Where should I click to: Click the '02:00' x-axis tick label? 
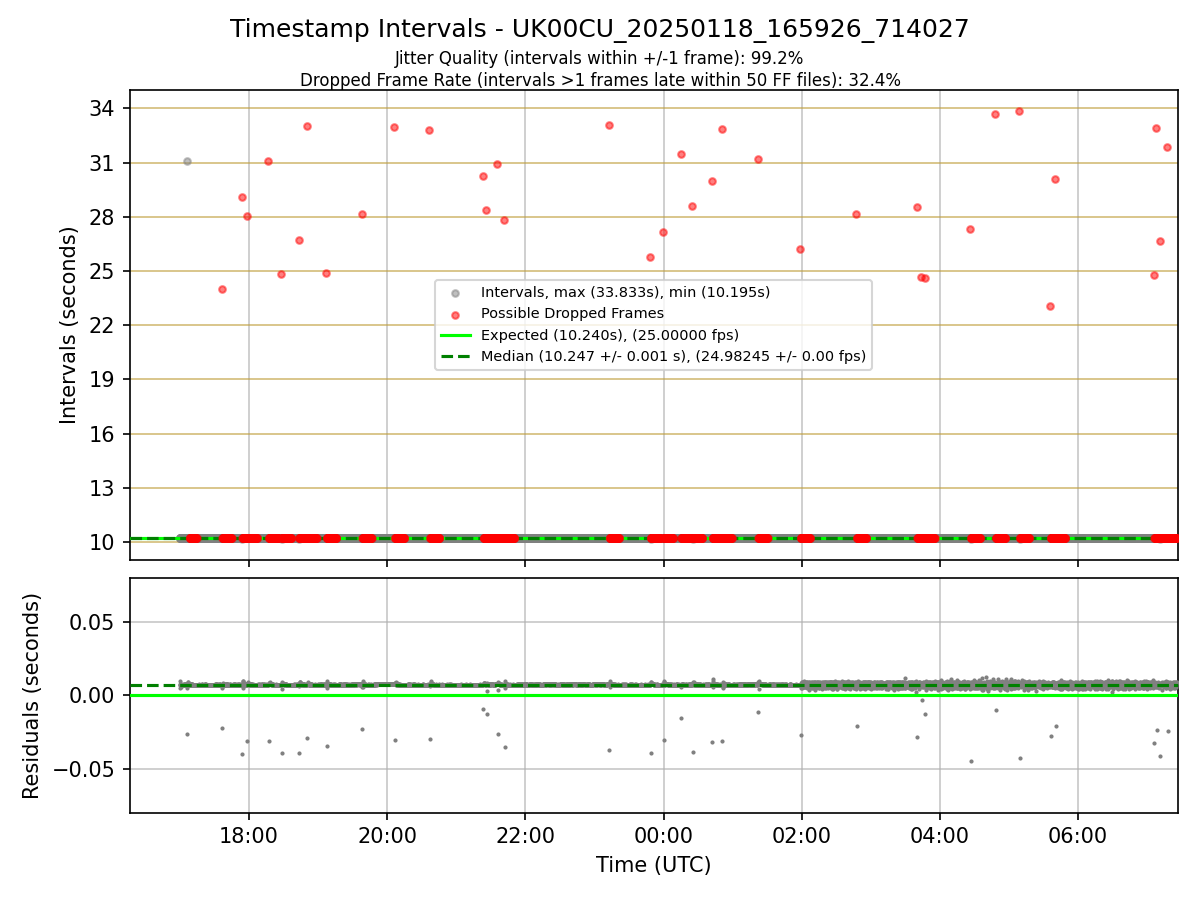(801, 835)
